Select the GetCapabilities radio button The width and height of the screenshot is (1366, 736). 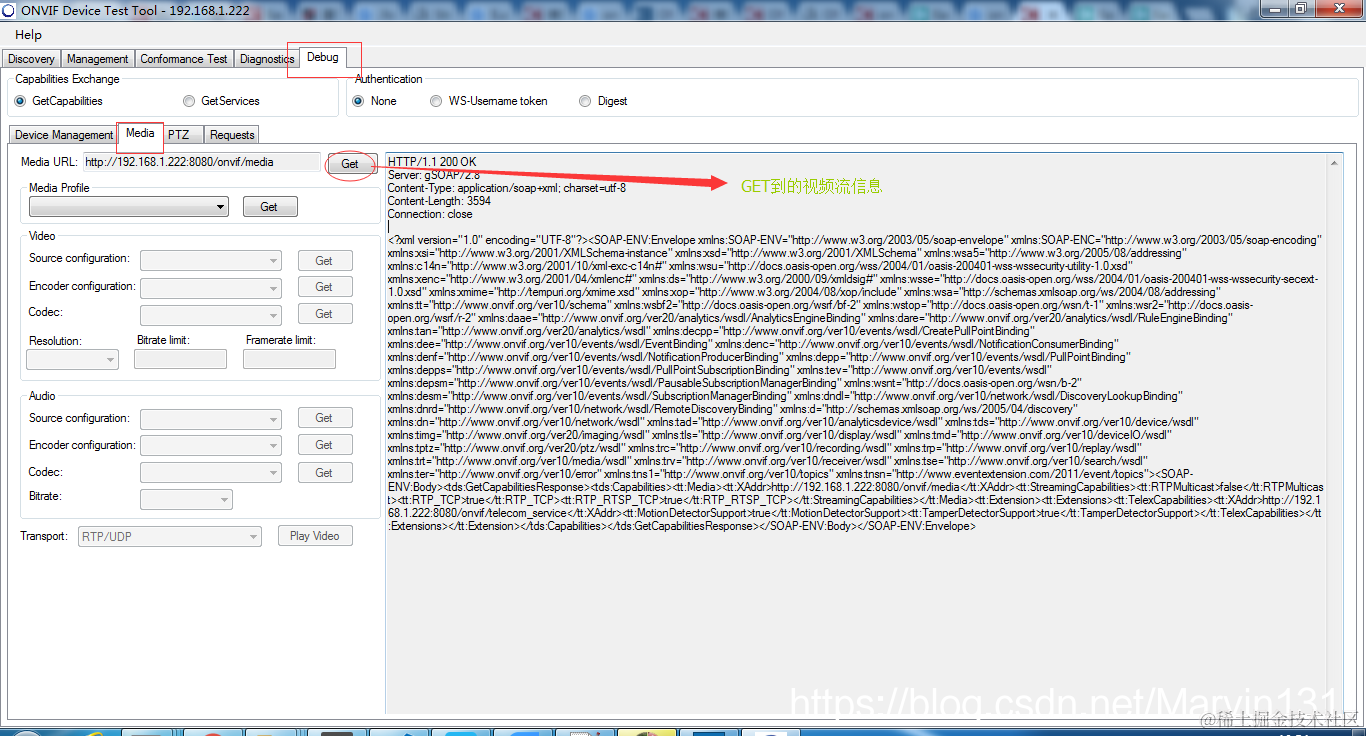(x=59, y=101)
